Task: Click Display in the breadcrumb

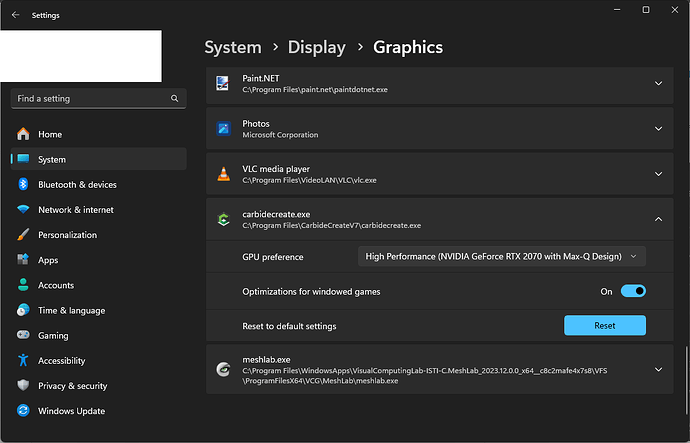Action: (316, 47)
